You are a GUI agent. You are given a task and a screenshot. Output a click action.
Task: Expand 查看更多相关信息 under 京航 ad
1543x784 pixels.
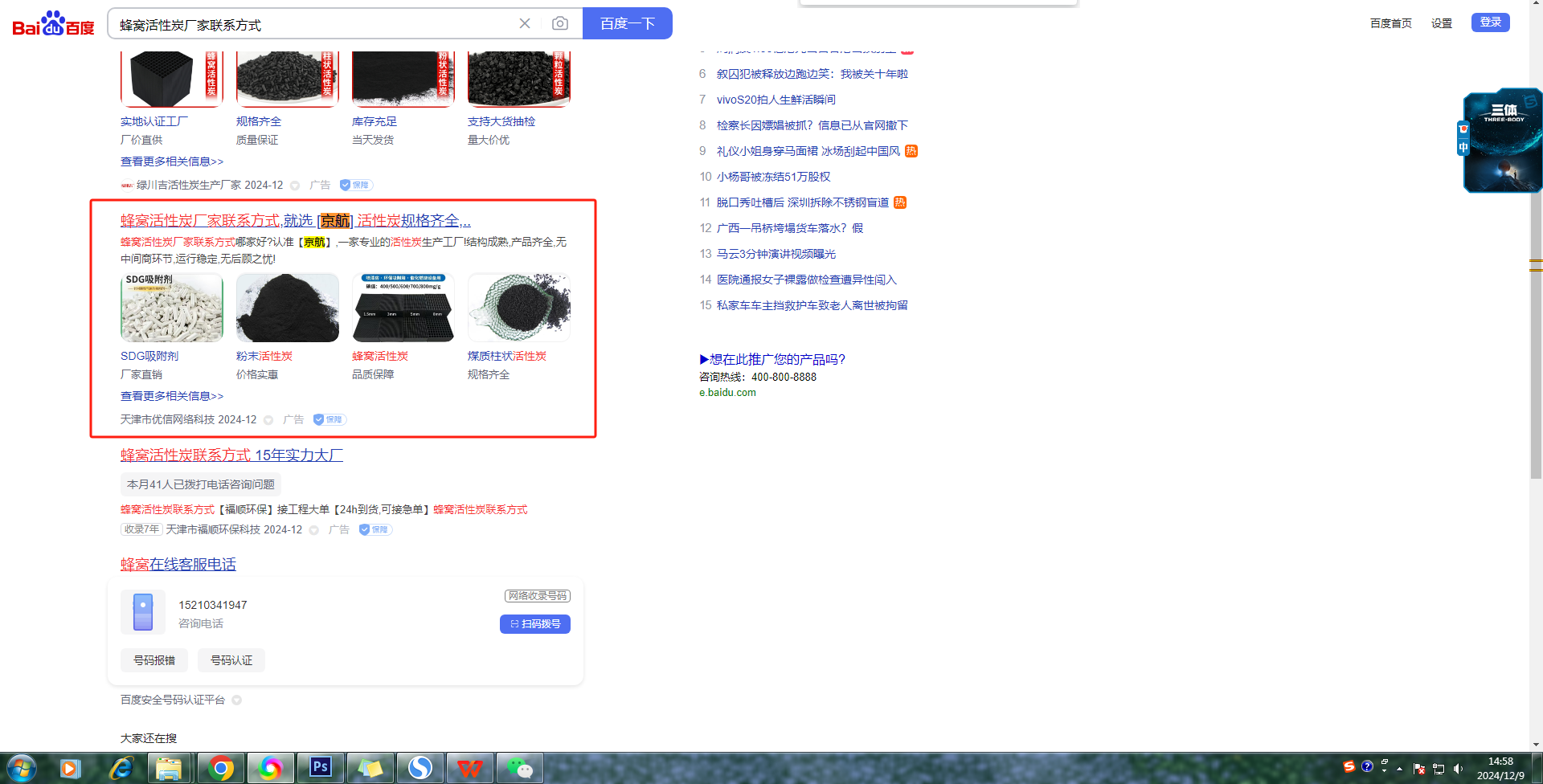[172, 396]
